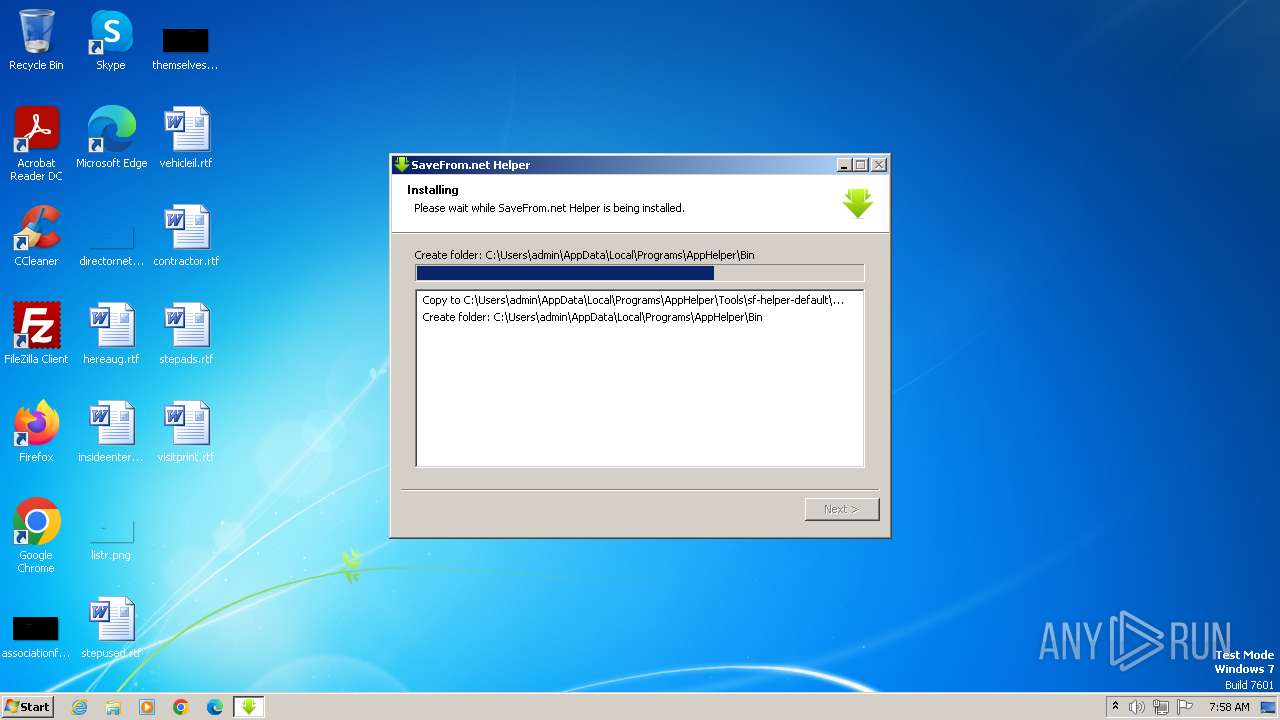
Task: Click the installation progress bar
Action: pyautogui.click(x=640, y=273)
